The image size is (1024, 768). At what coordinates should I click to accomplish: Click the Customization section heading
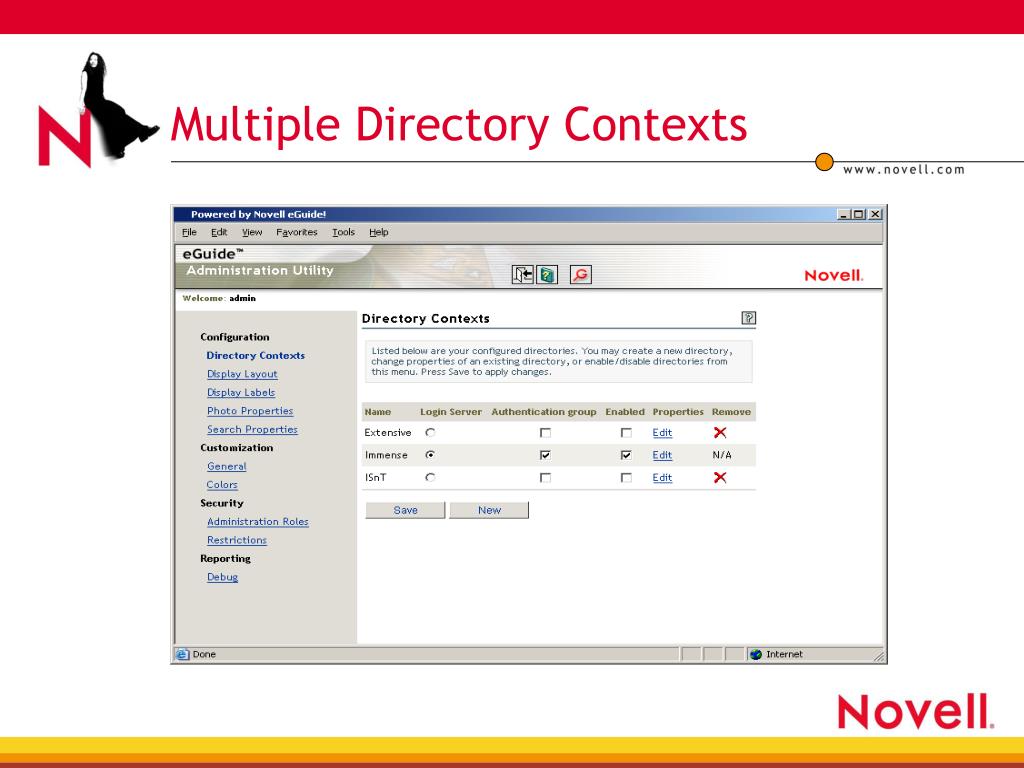point(236,448)
